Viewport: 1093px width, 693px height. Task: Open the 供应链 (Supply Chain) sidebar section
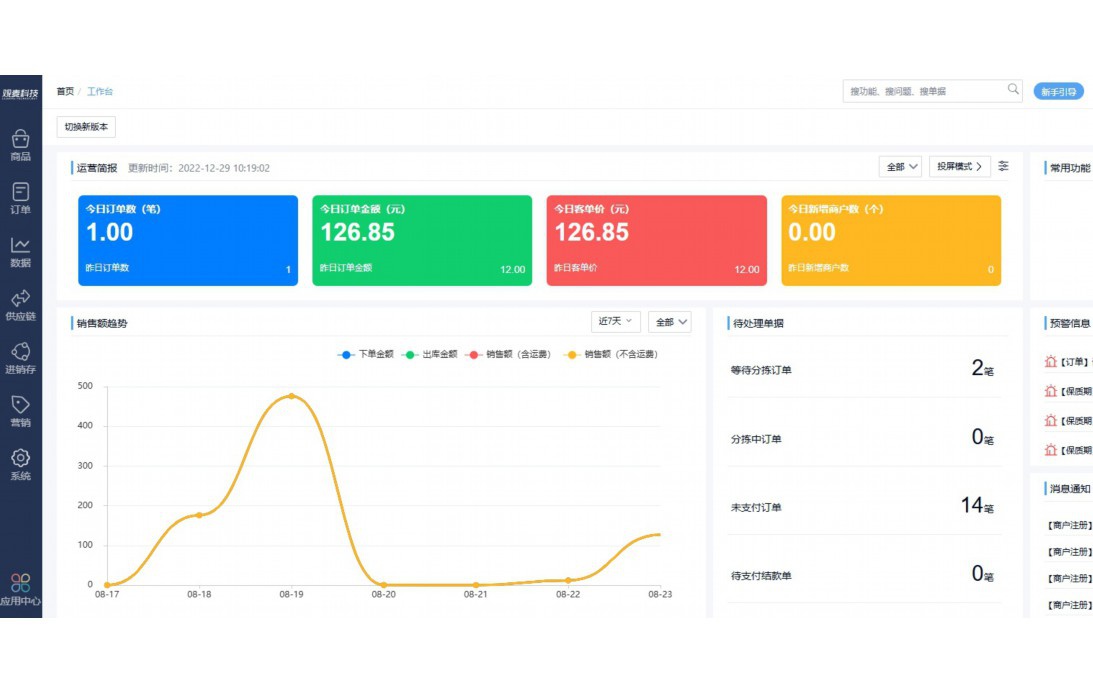coord(22,304)
